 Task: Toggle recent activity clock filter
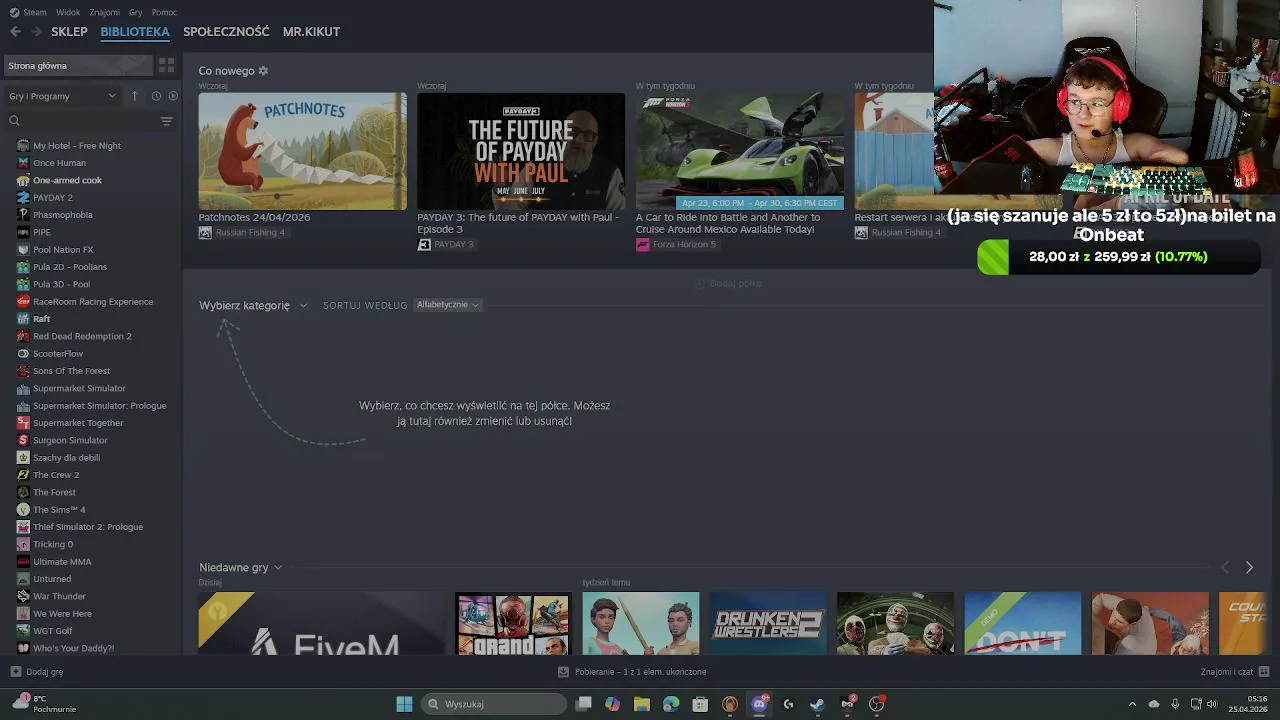point(156,96)
